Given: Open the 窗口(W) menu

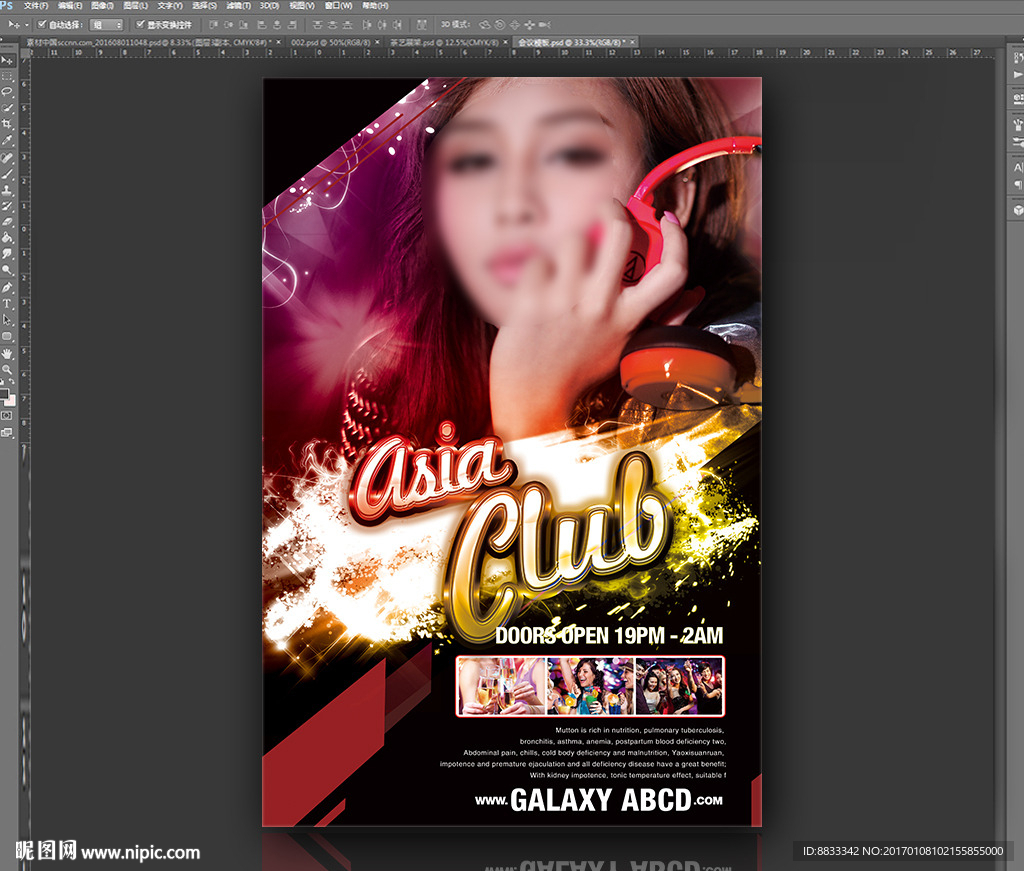Looking at the screenshot, I should [x=338, y=5].
